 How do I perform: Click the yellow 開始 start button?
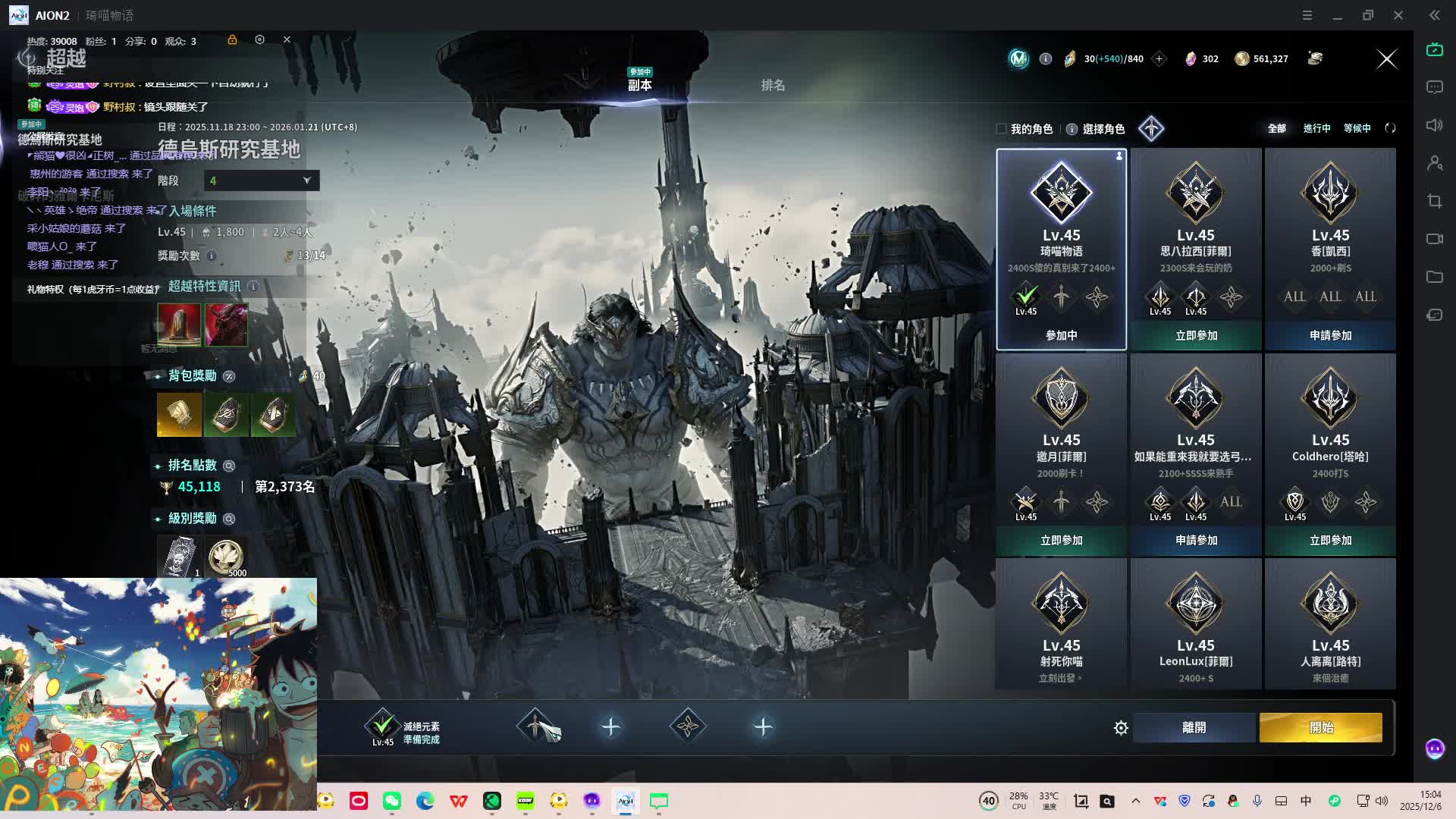pyautogui.click(x=1320, y=727)
